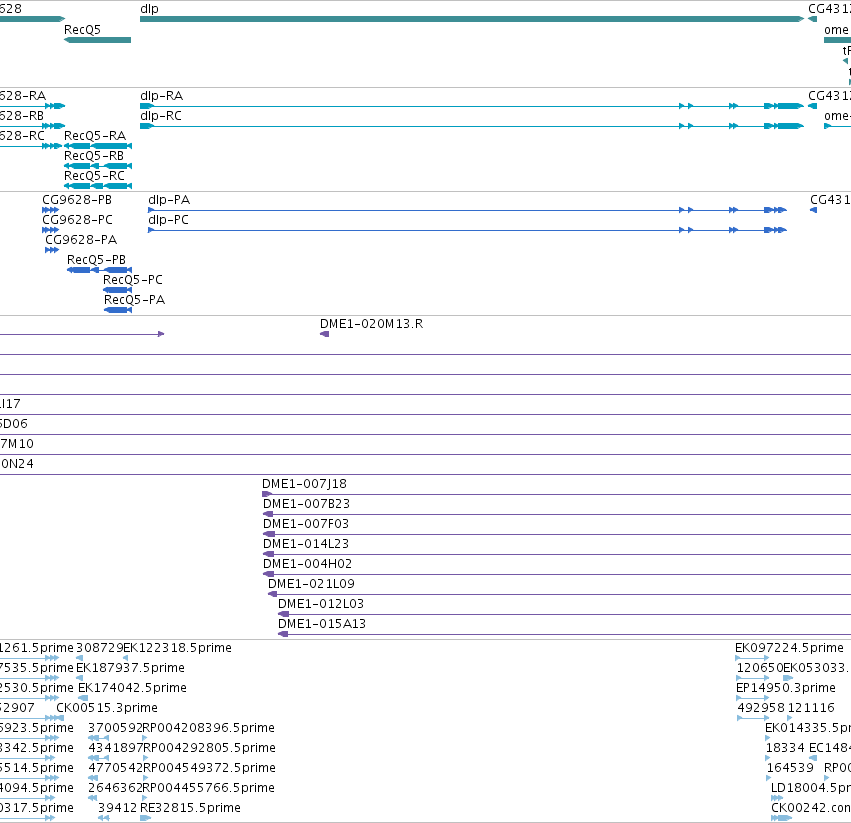Click the dlp gene name label

(149, 9)
